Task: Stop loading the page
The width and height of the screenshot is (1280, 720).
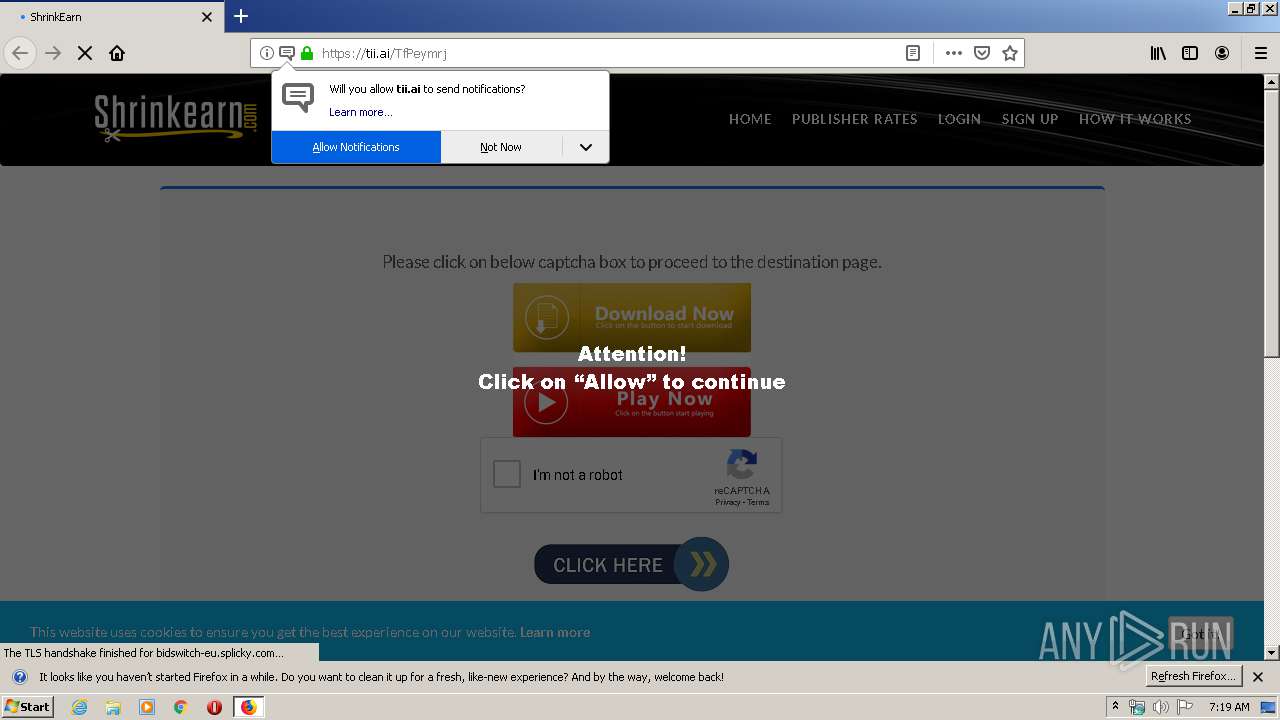Action: [85, 53]
